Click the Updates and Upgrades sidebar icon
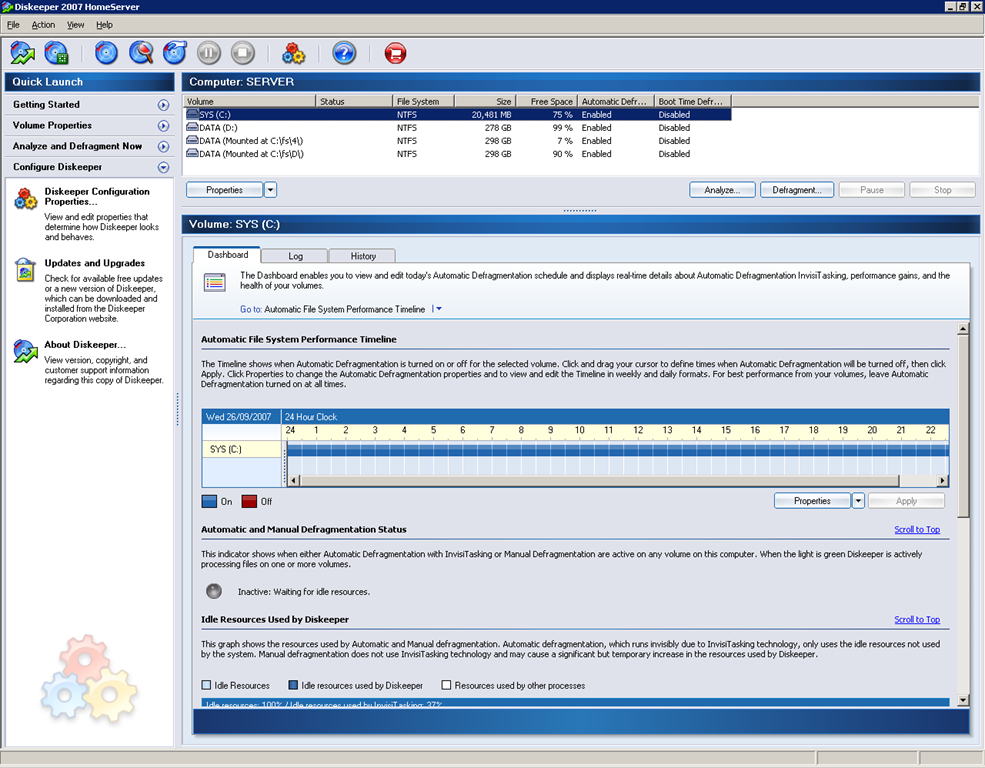 [25, 270]
